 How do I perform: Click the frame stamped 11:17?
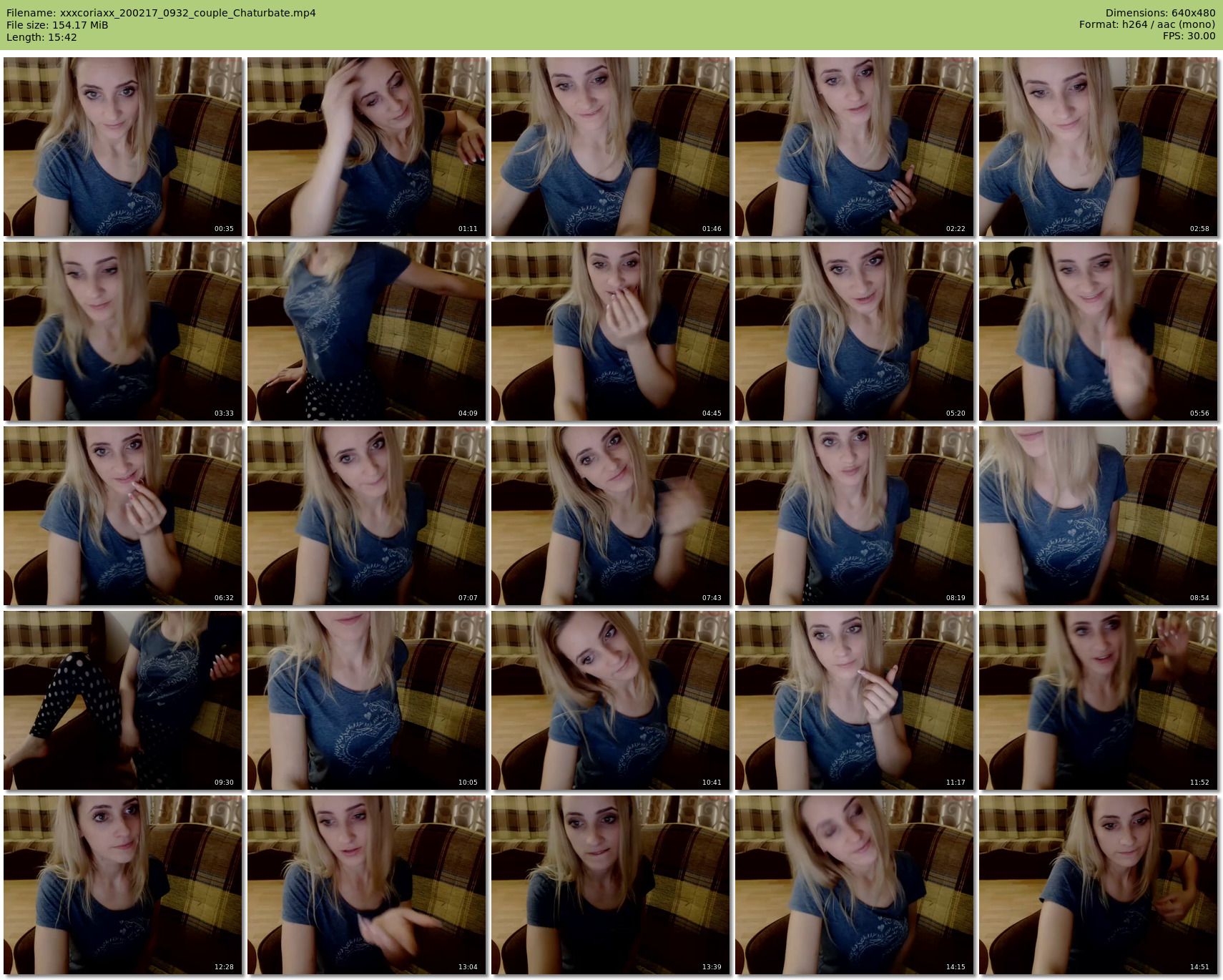click(855, 700)
